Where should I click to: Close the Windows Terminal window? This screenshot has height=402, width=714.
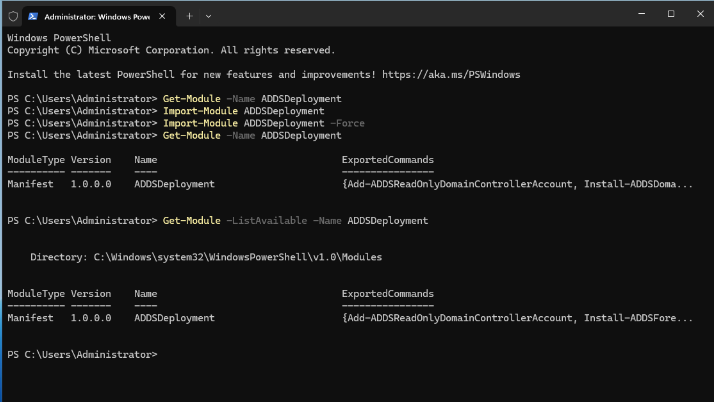698,14
